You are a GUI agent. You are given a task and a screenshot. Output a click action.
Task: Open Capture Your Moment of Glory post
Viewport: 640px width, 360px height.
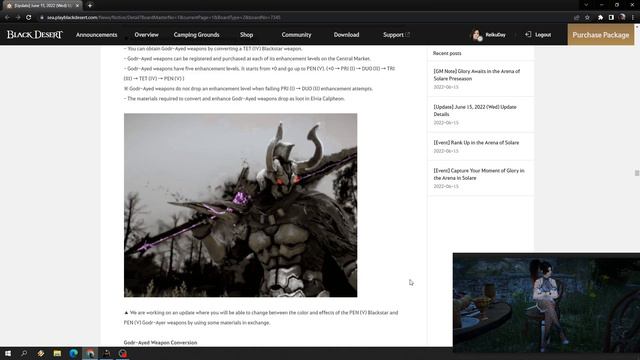(x=479, y=174)
